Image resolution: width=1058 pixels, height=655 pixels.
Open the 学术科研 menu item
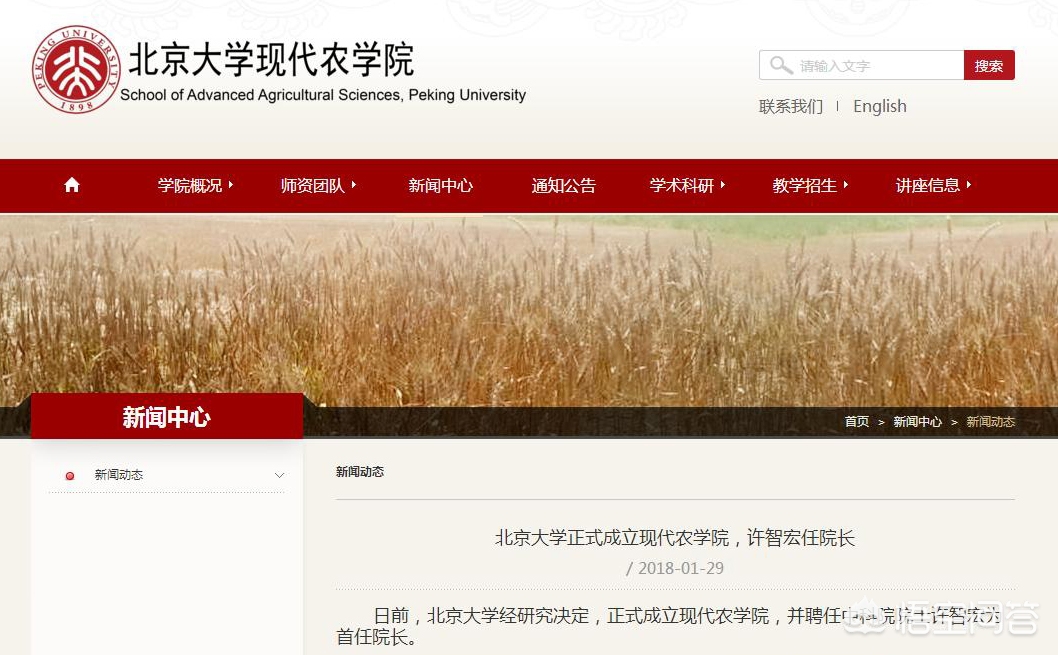click(x=681, y=185)
